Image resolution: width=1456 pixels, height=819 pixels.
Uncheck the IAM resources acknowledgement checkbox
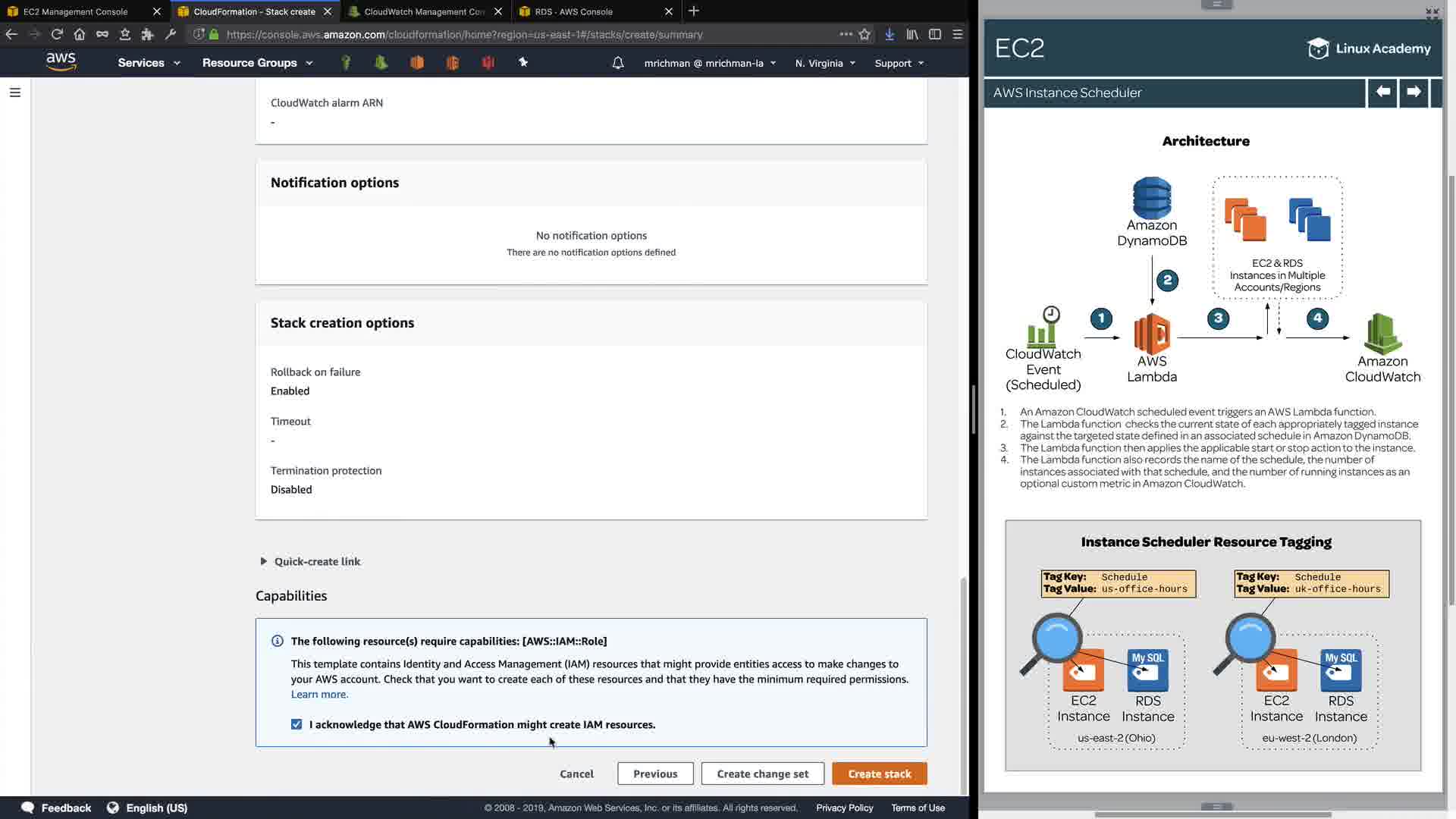point(297,724)
